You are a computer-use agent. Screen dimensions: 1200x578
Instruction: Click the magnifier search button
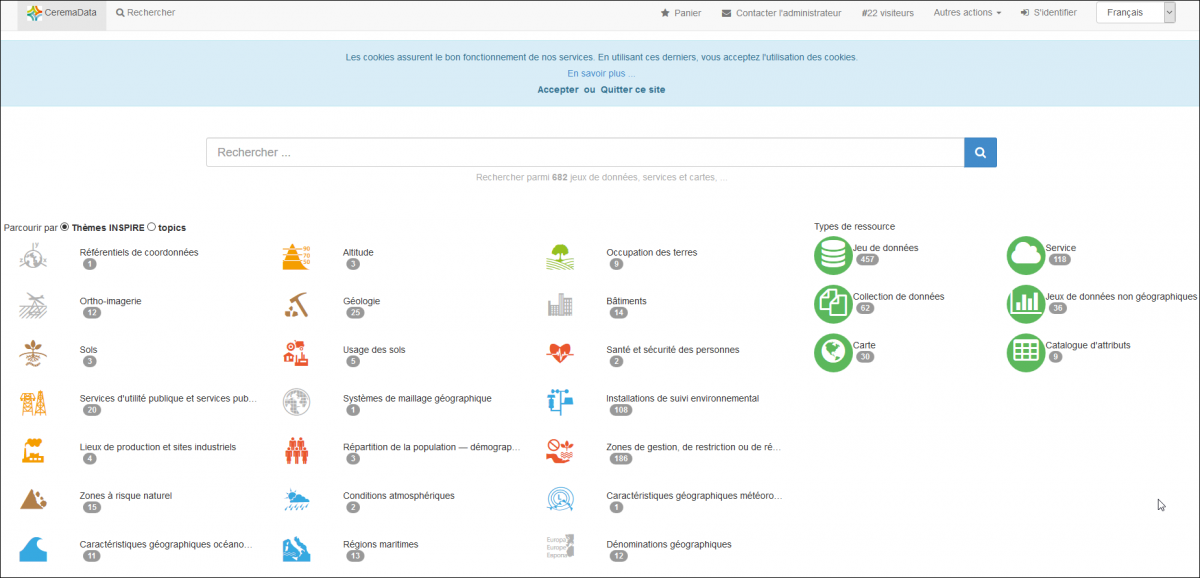point(980,153)
